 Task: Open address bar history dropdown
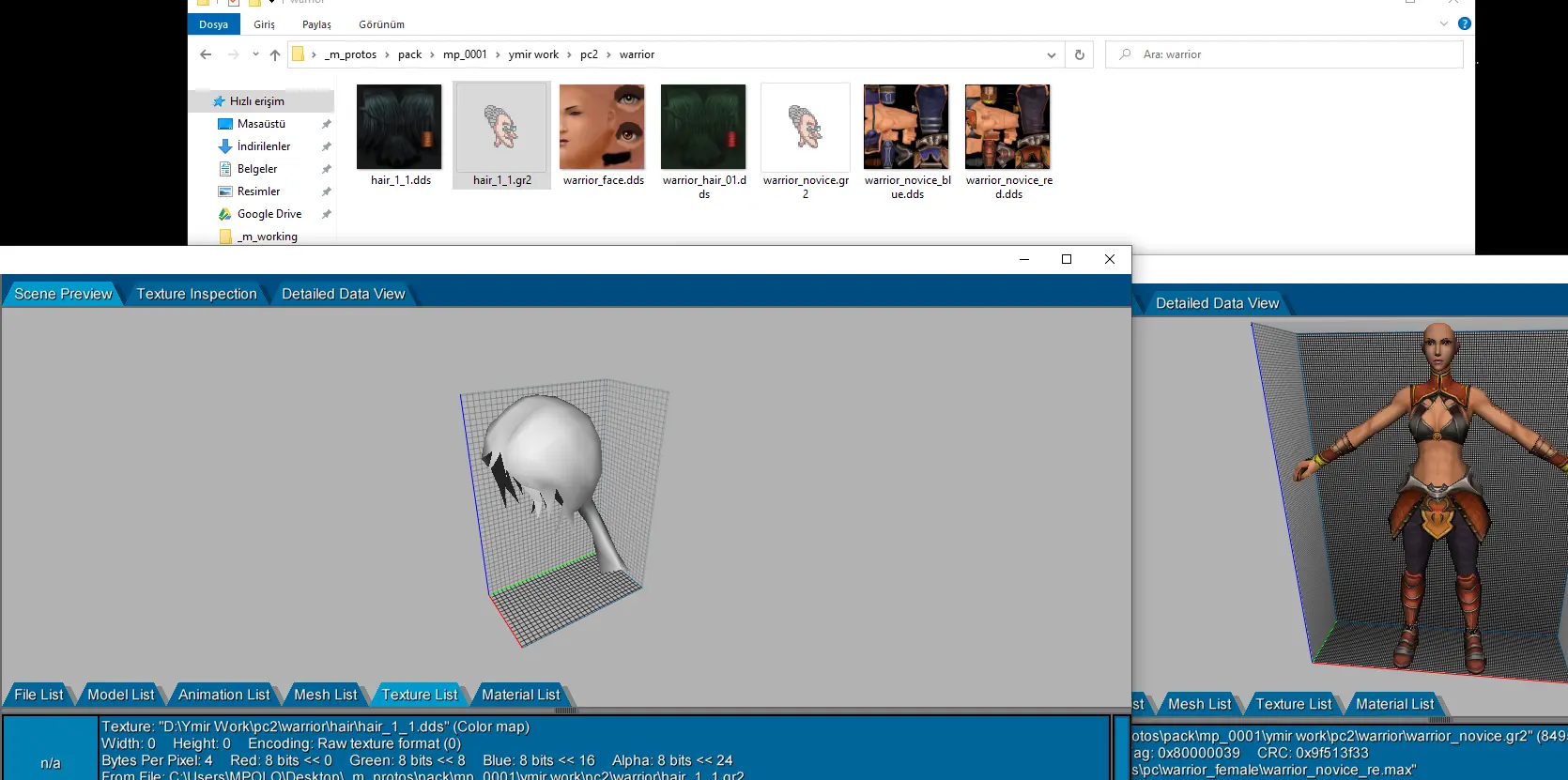tap(1051, 54)
